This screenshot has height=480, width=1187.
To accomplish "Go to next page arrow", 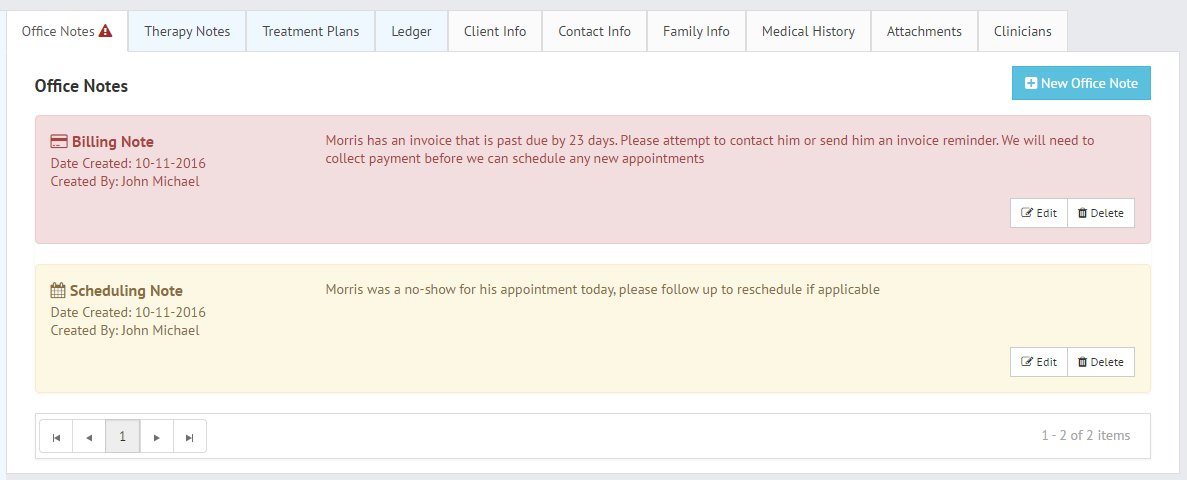I will (x=157, y=436).
